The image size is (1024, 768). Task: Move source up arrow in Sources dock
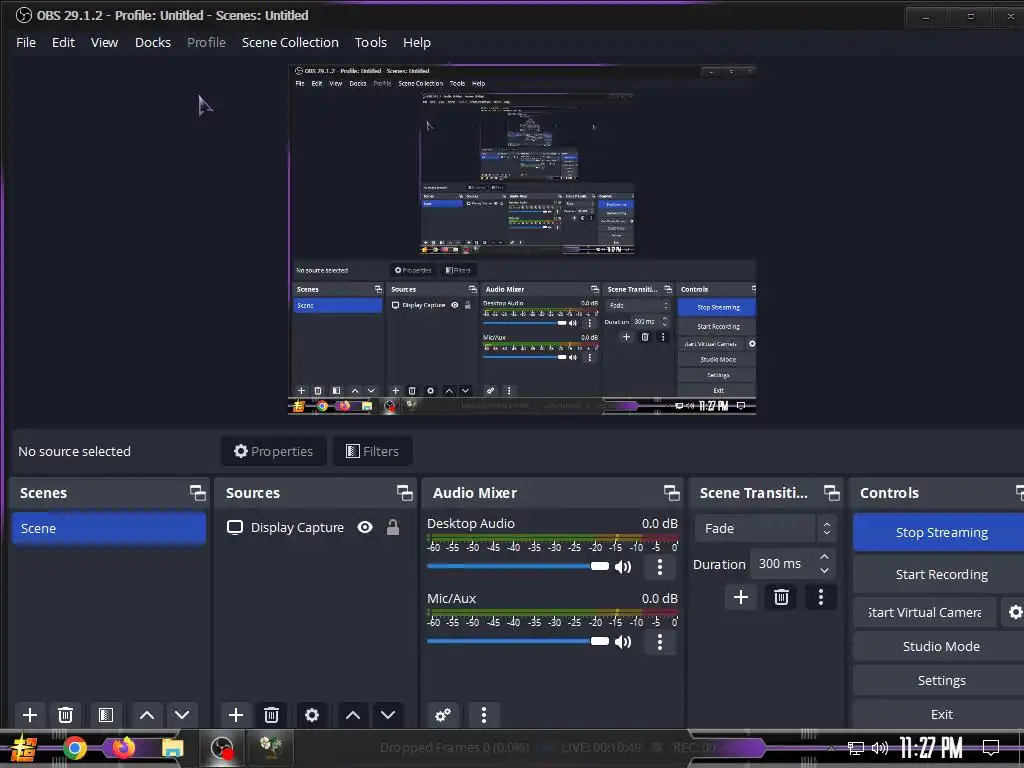[x=353, y=714]
